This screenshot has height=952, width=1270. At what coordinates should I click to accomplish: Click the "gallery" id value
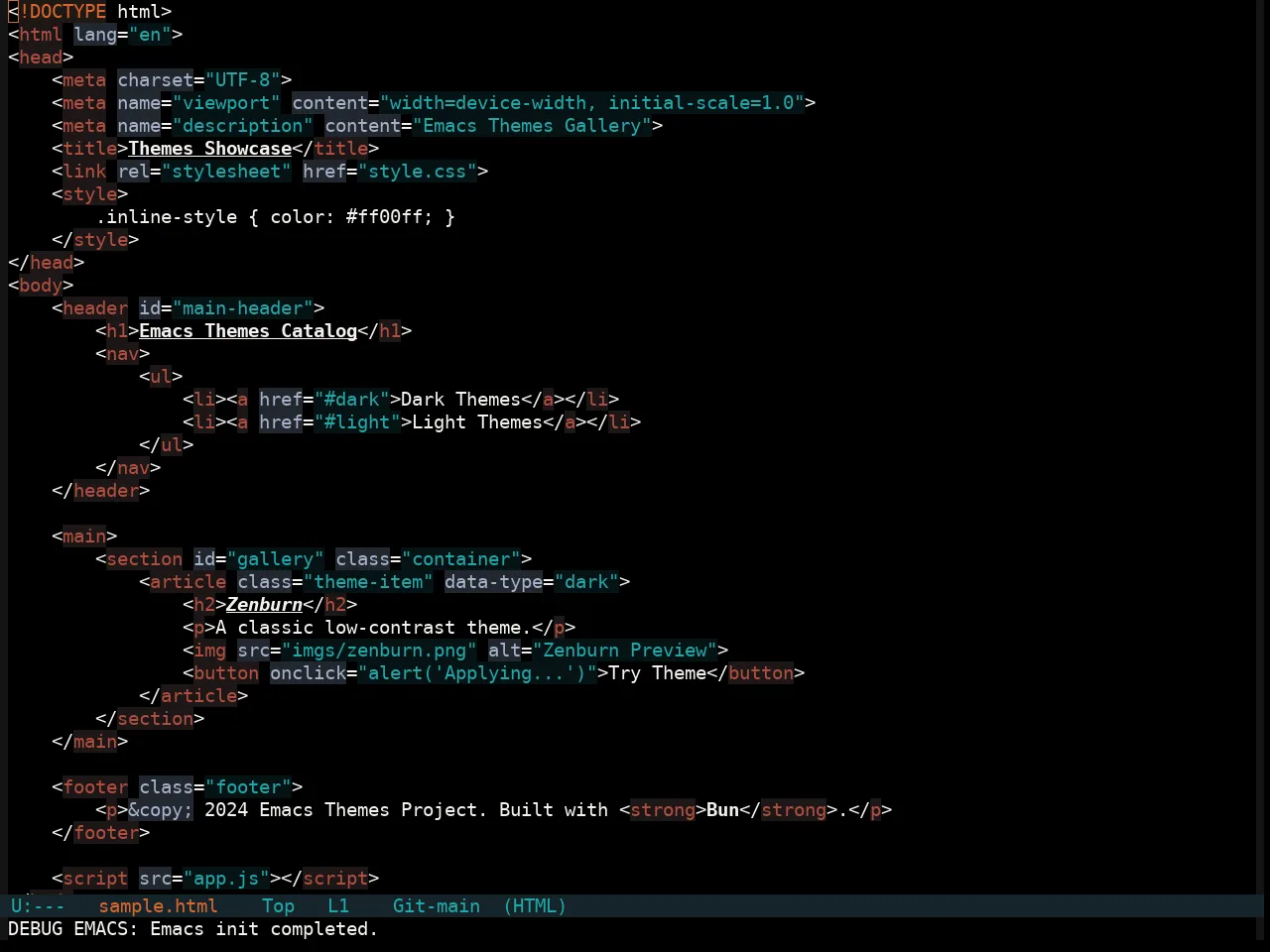tap(276, 559)
